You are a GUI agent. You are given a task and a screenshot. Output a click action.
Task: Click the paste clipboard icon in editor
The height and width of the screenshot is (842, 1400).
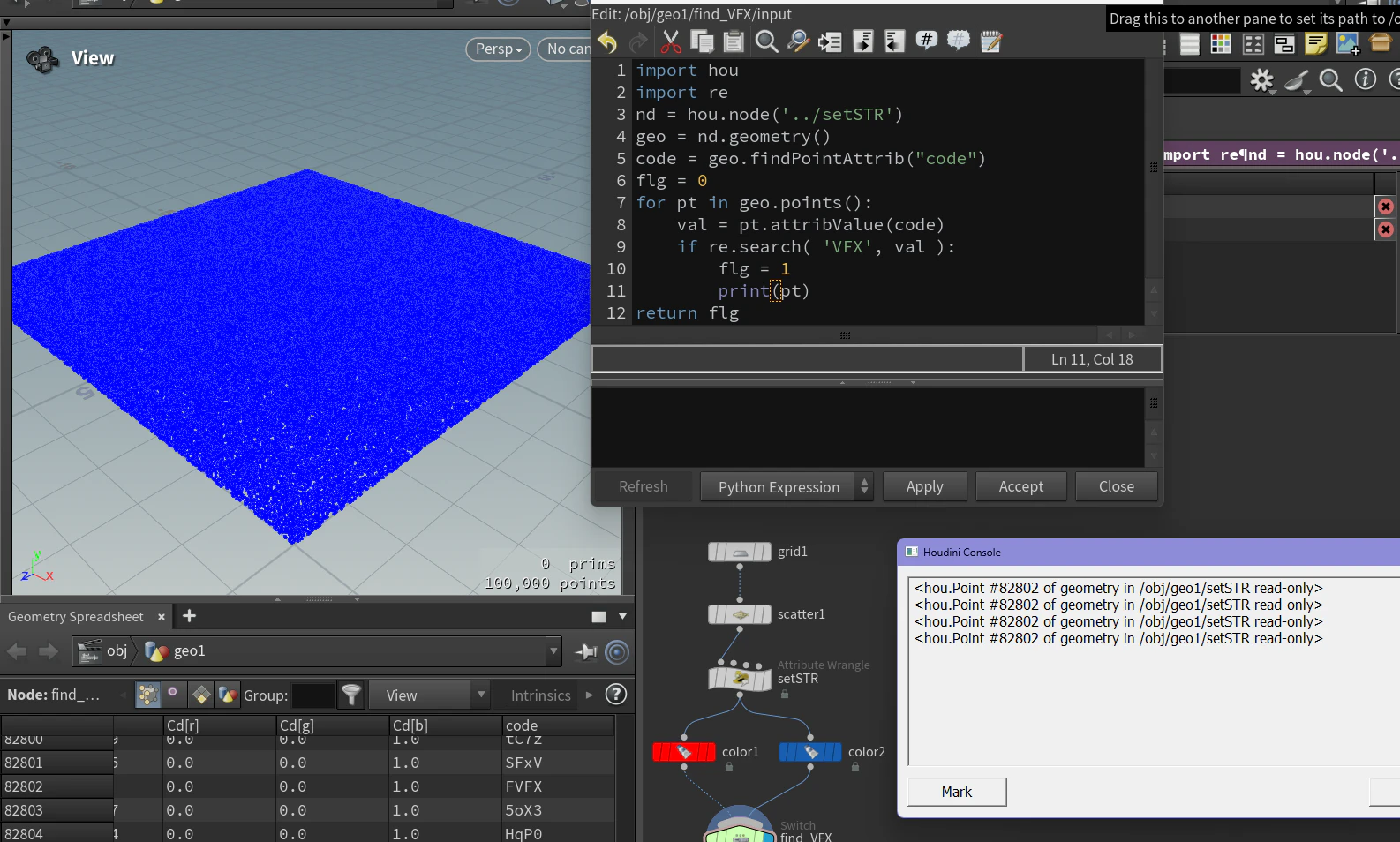[x=734, y=41]
